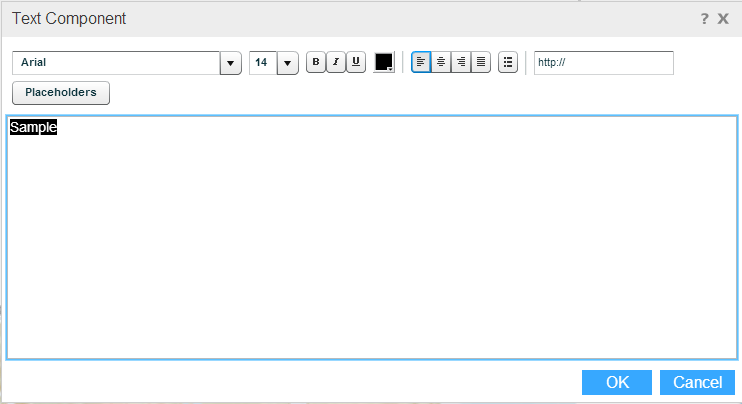Image resolution: width=742 pixels, height=404 pixels.
Task: Toggle italic formatting
Action: point(336,62)
